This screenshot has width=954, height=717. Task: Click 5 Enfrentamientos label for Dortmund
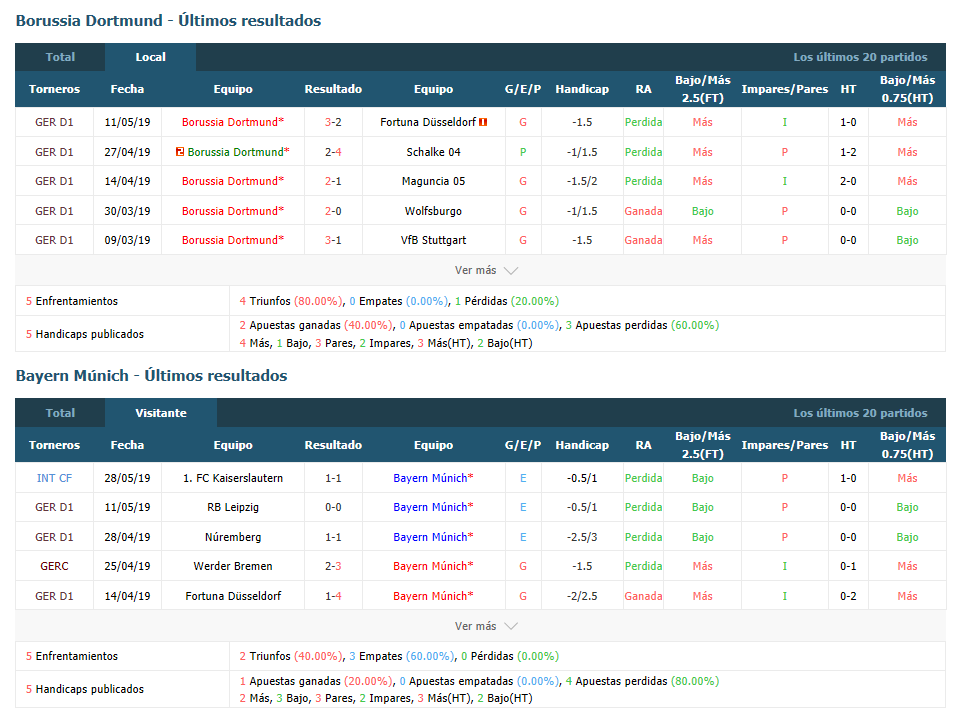[x=72, y=301]
